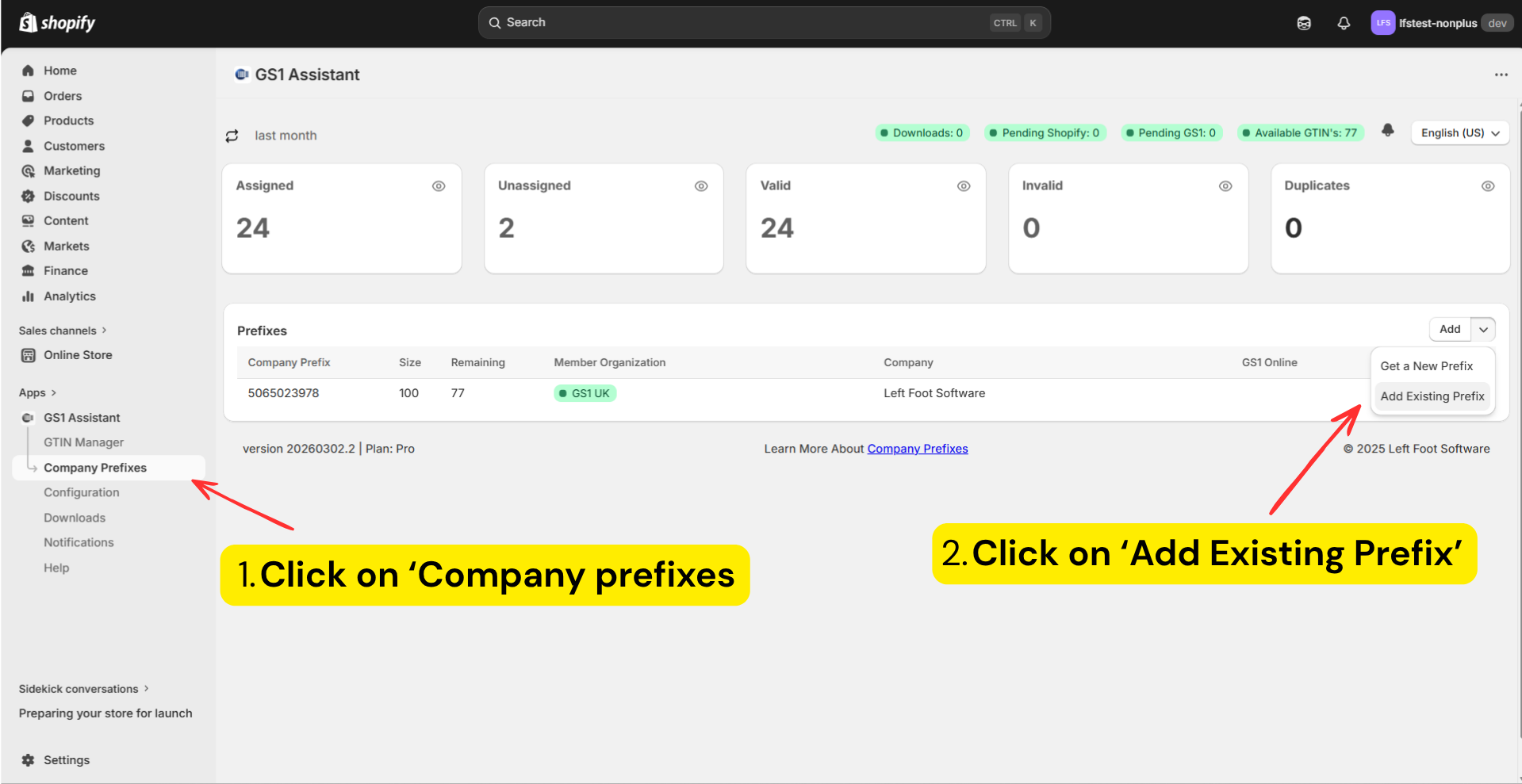Click the lfstest-nonplus store name

coord(1438,23)
